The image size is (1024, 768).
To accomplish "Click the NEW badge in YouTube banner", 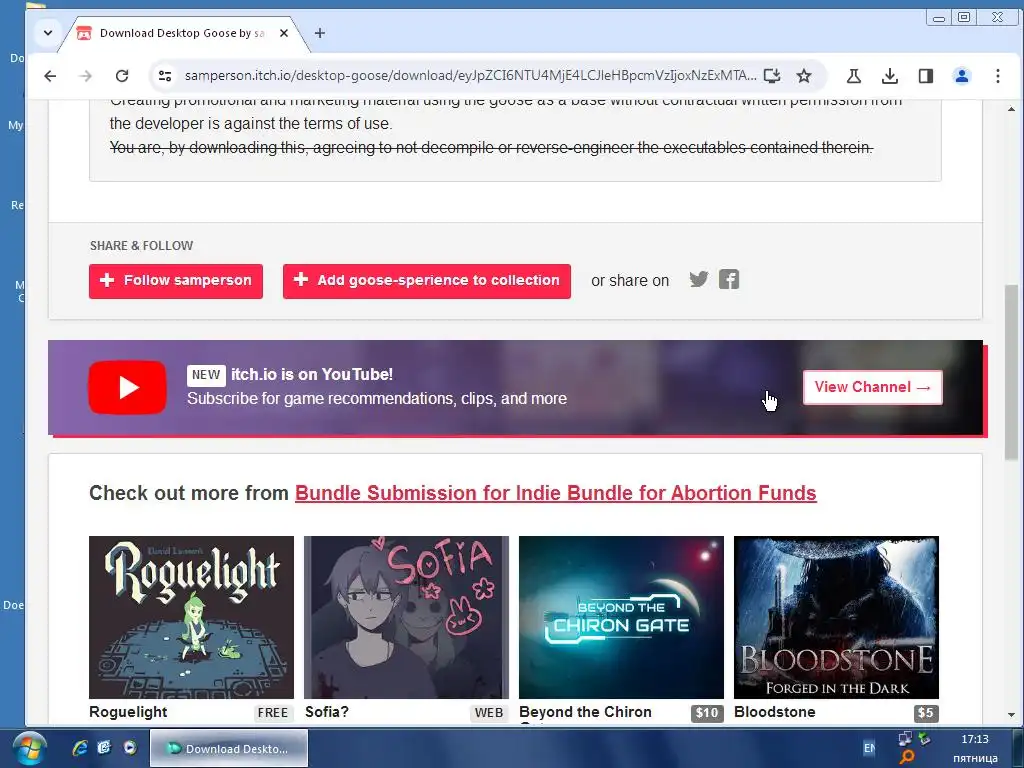I will tap(206, 375).
